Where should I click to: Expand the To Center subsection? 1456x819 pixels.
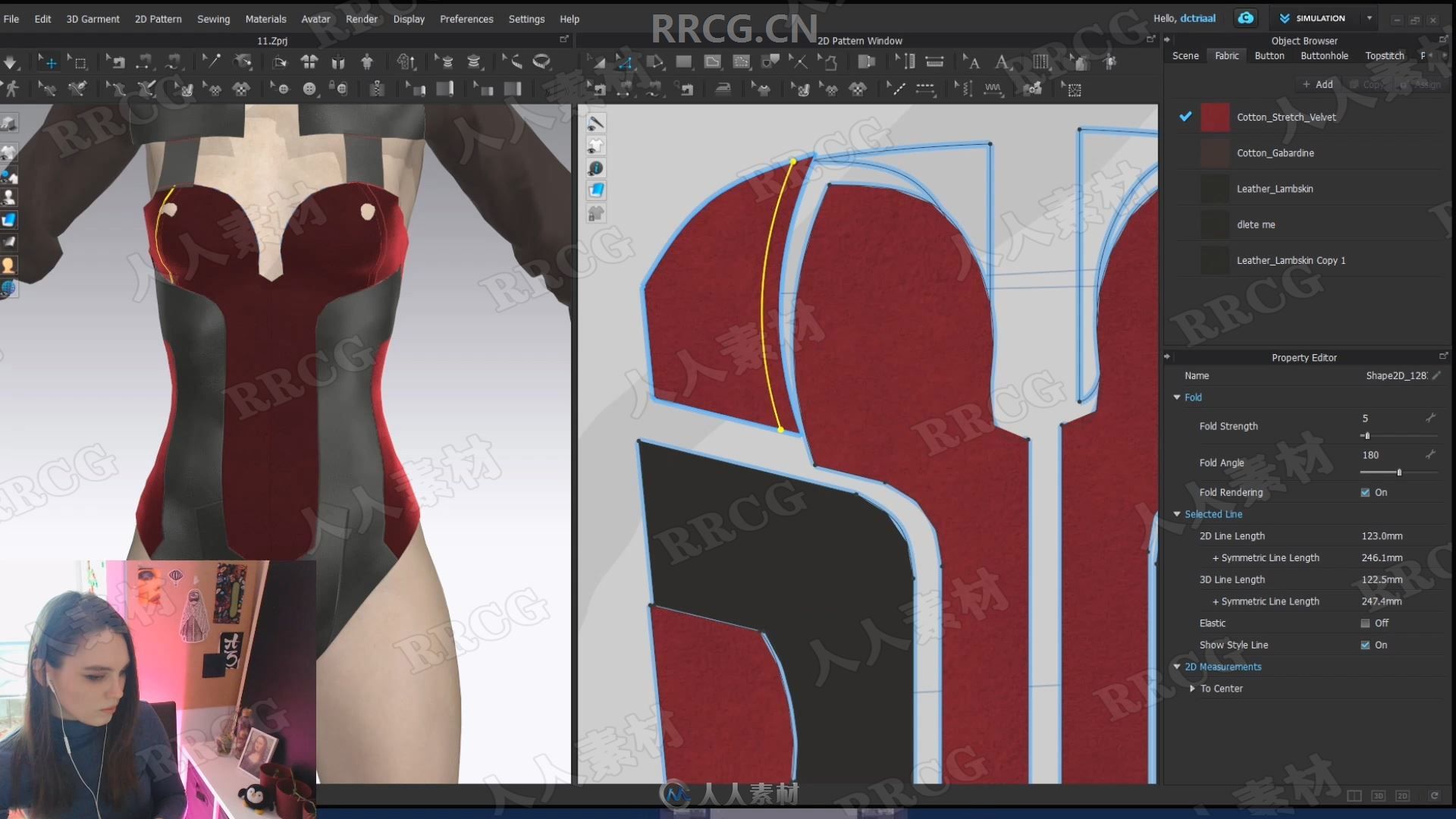pos(1193,688)
